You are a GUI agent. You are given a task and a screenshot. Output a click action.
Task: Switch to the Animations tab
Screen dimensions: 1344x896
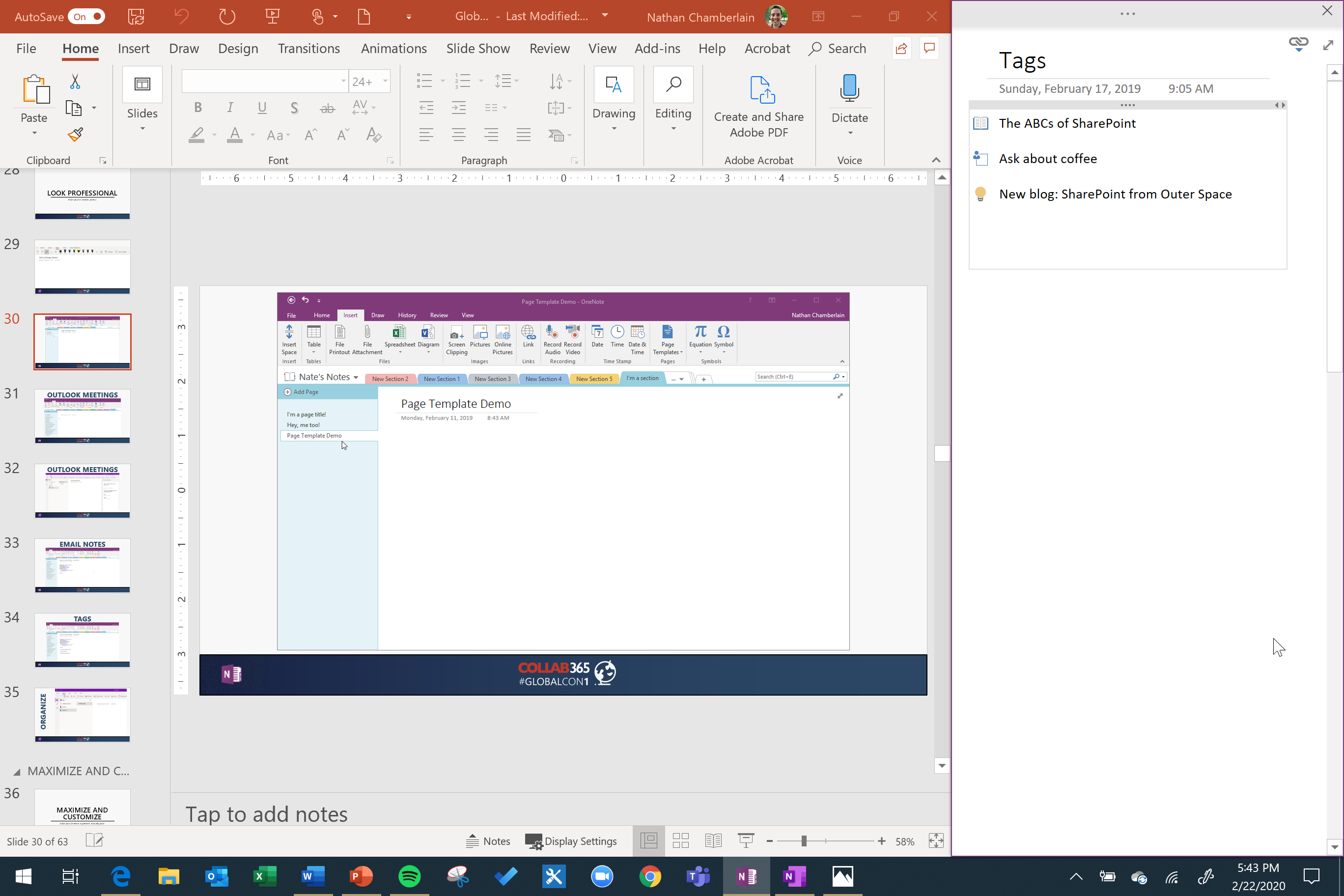(393, 49)
